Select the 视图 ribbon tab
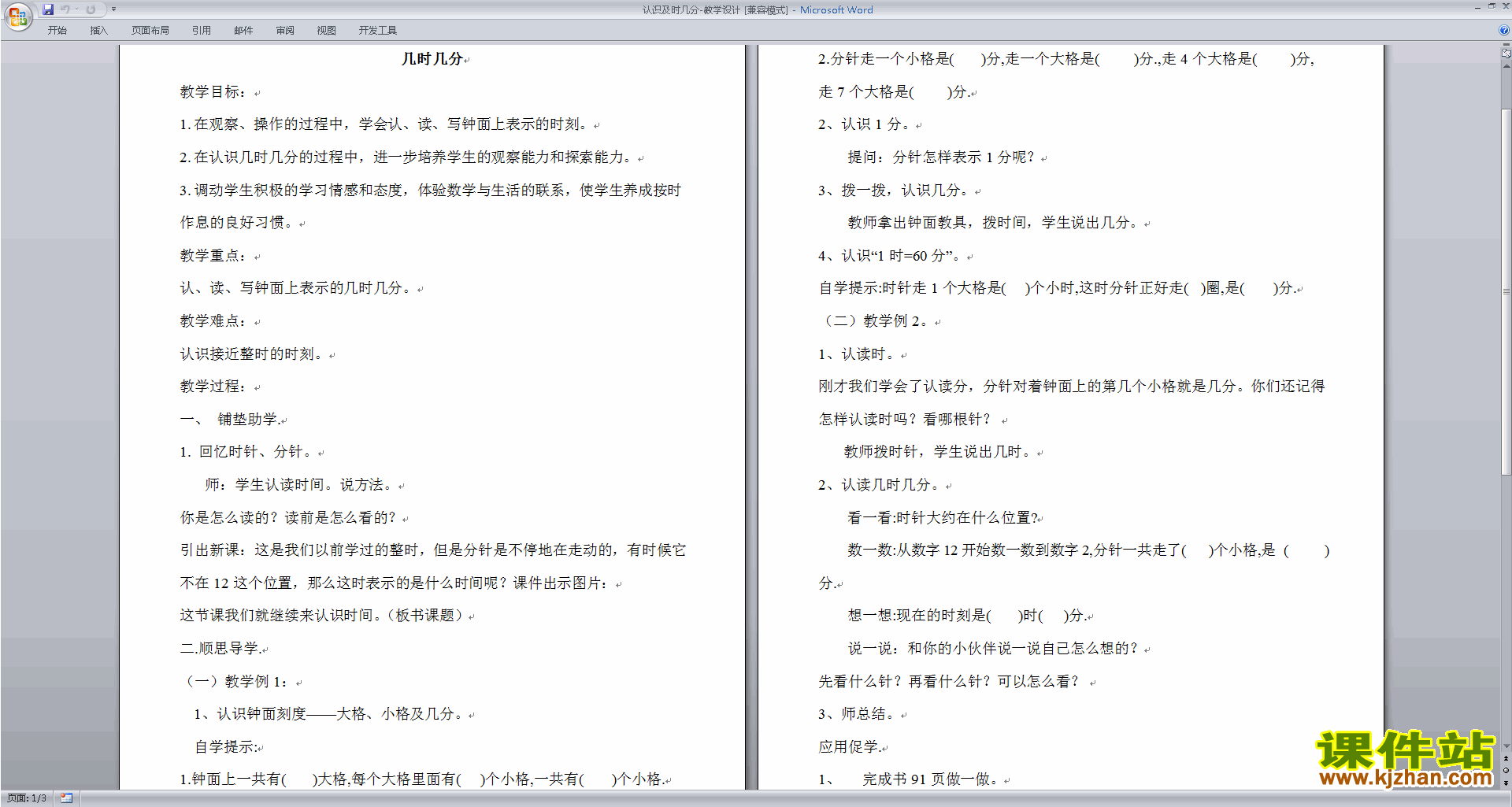This screenshot has width=1512, height=807. coord(327,31)
